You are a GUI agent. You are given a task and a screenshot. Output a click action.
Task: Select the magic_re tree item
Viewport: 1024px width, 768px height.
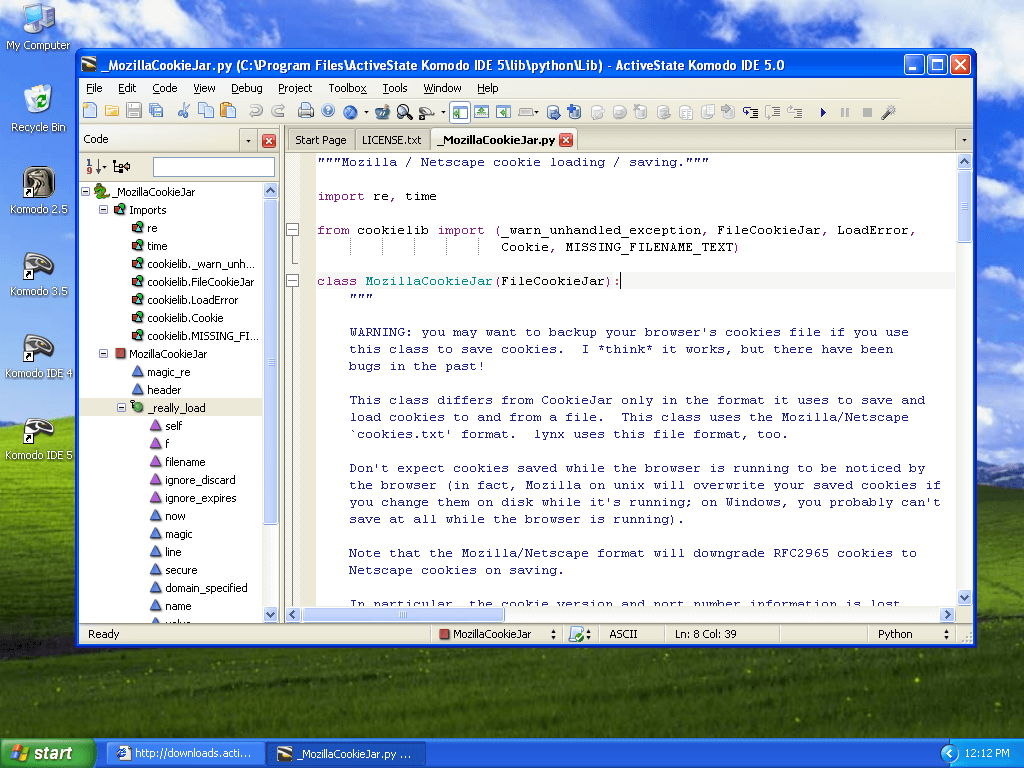pyautogui.click(x=168, y=372)
